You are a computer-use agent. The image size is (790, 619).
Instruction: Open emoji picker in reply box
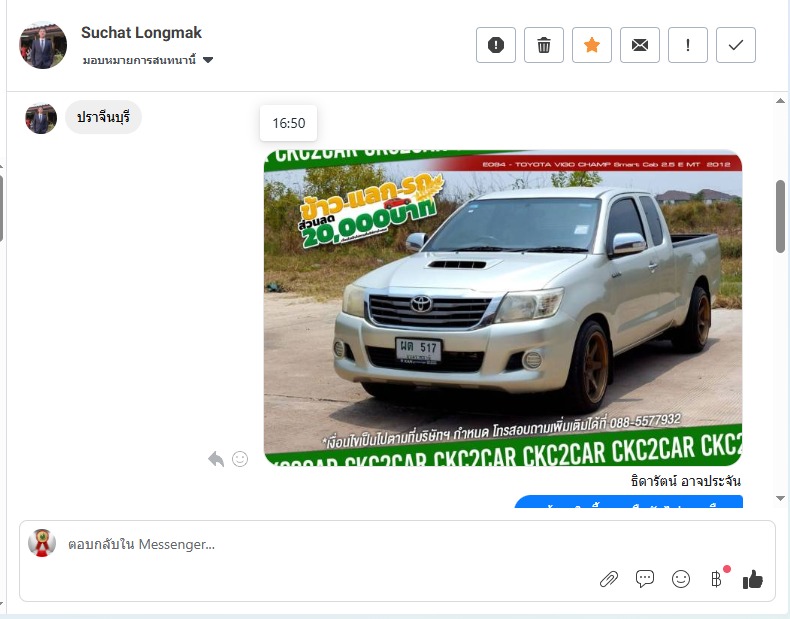pyautogui.click(x=681, y=579)
